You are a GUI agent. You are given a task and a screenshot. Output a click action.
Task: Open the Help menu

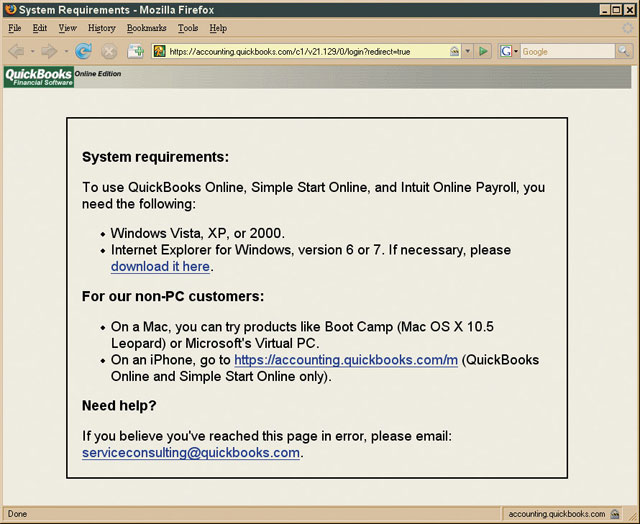click(218, 28)
